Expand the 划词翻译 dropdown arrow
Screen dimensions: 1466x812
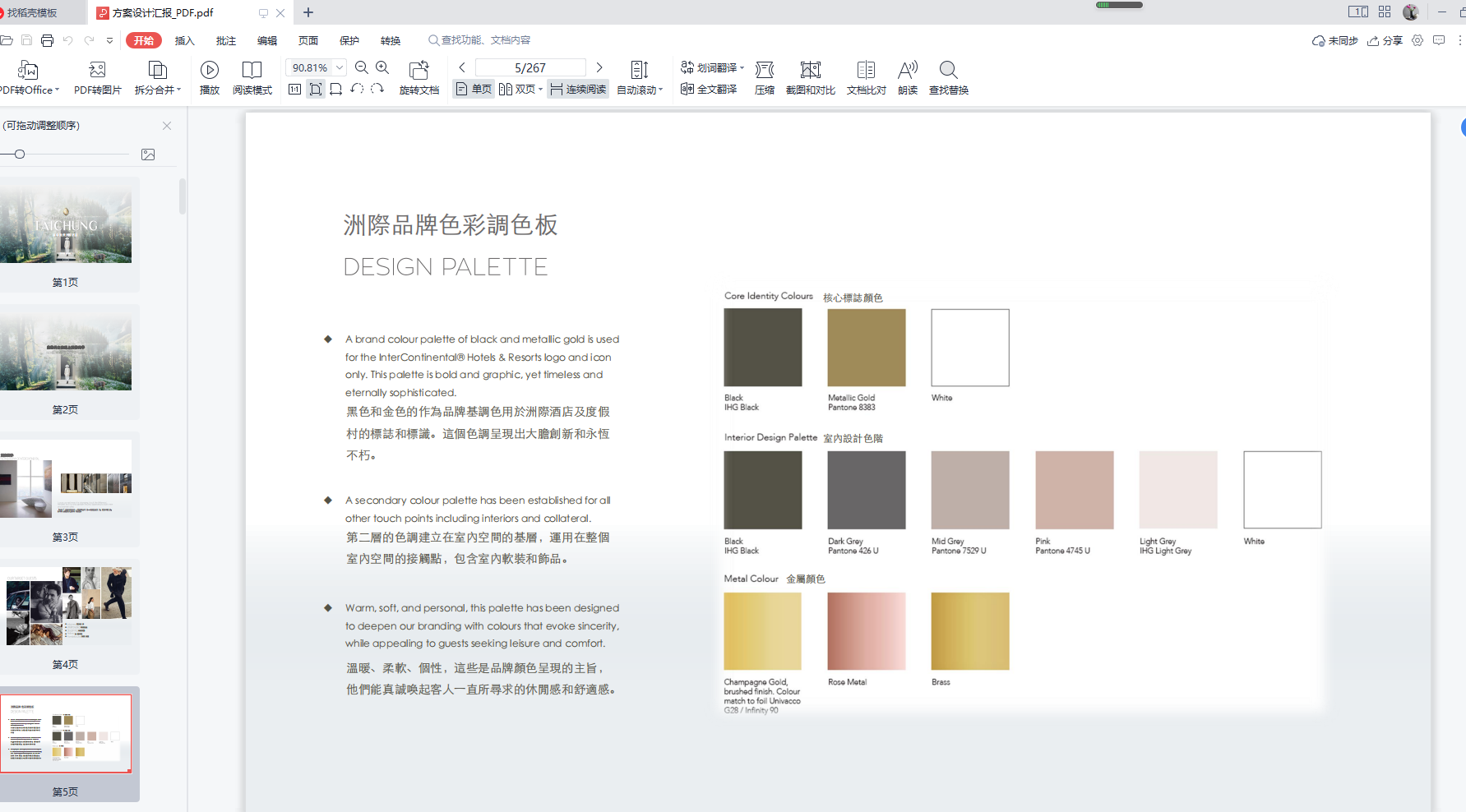[x=742, y=67]
